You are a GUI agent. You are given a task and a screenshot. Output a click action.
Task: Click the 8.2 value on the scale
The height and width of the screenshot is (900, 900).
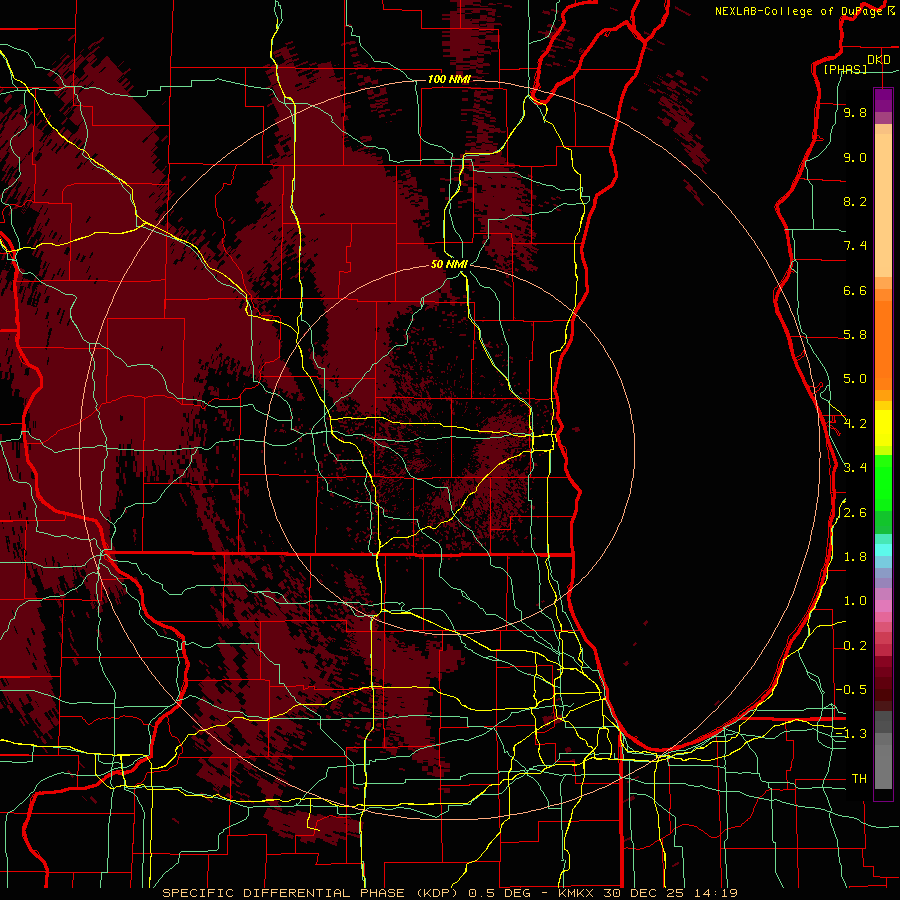(x=855, y=201)
